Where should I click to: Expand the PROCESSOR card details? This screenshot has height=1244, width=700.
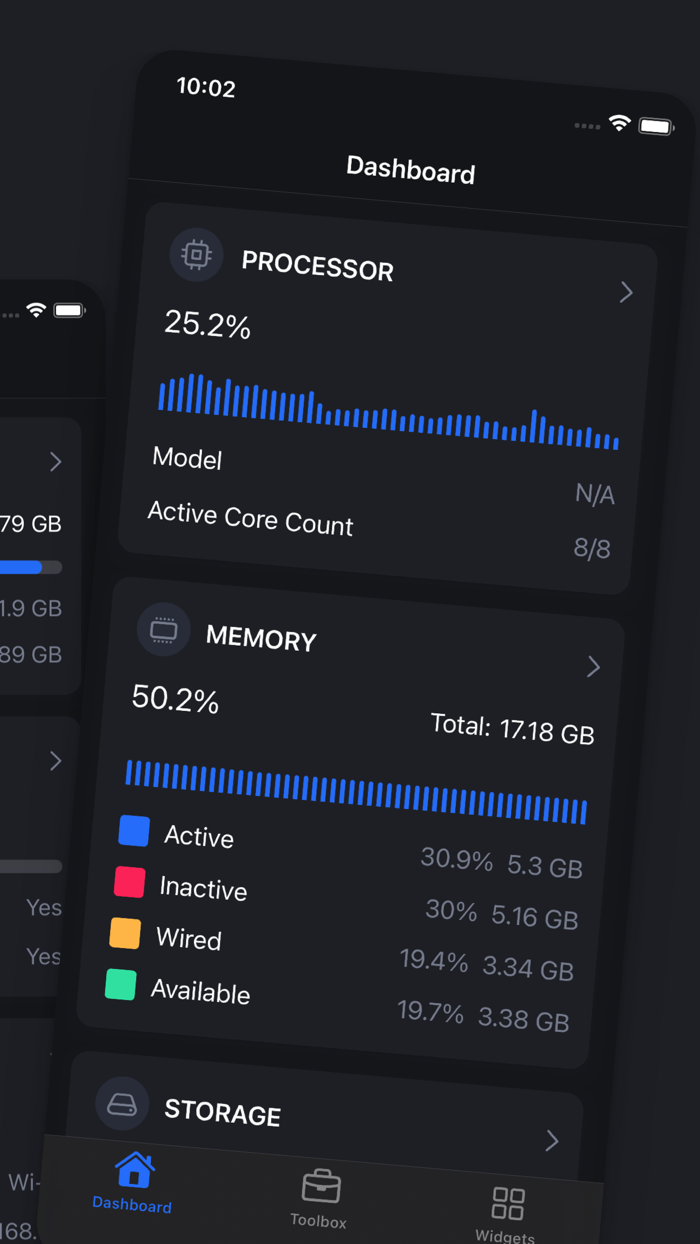626,292
